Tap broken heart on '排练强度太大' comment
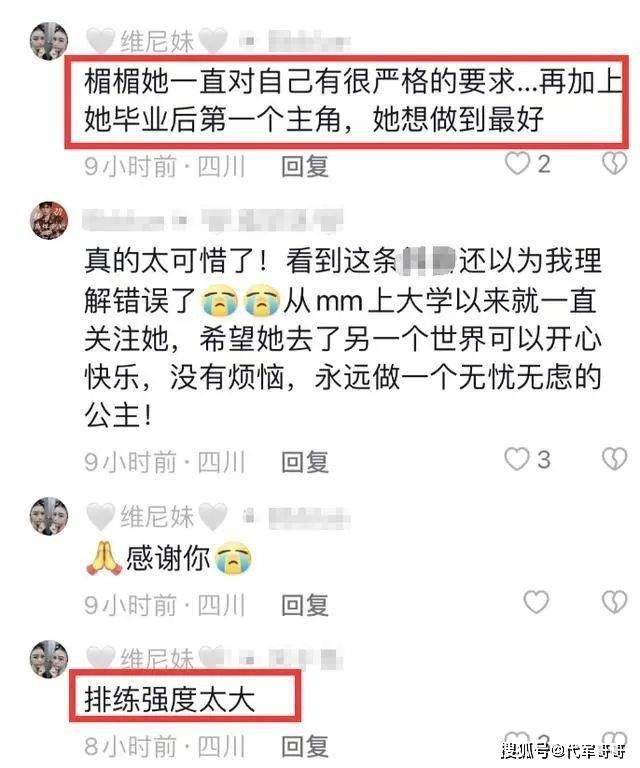 [x=615, y=741]
